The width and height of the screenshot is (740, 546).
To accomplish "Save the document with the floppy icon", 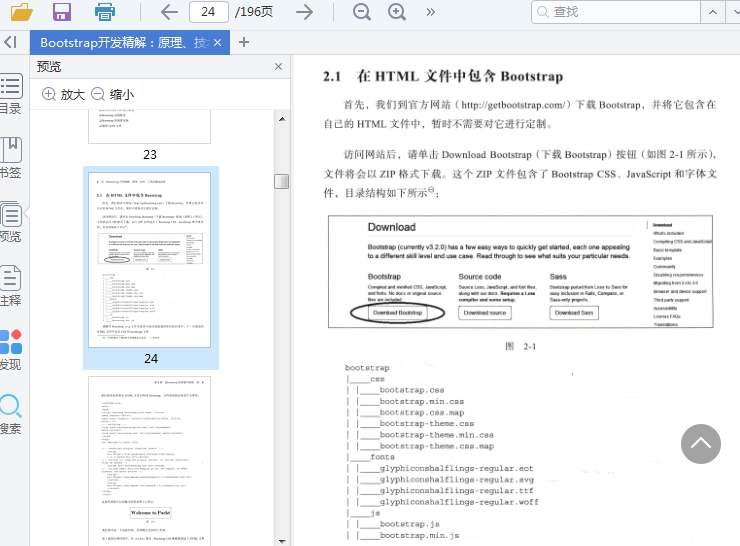I will click(62, 12).
